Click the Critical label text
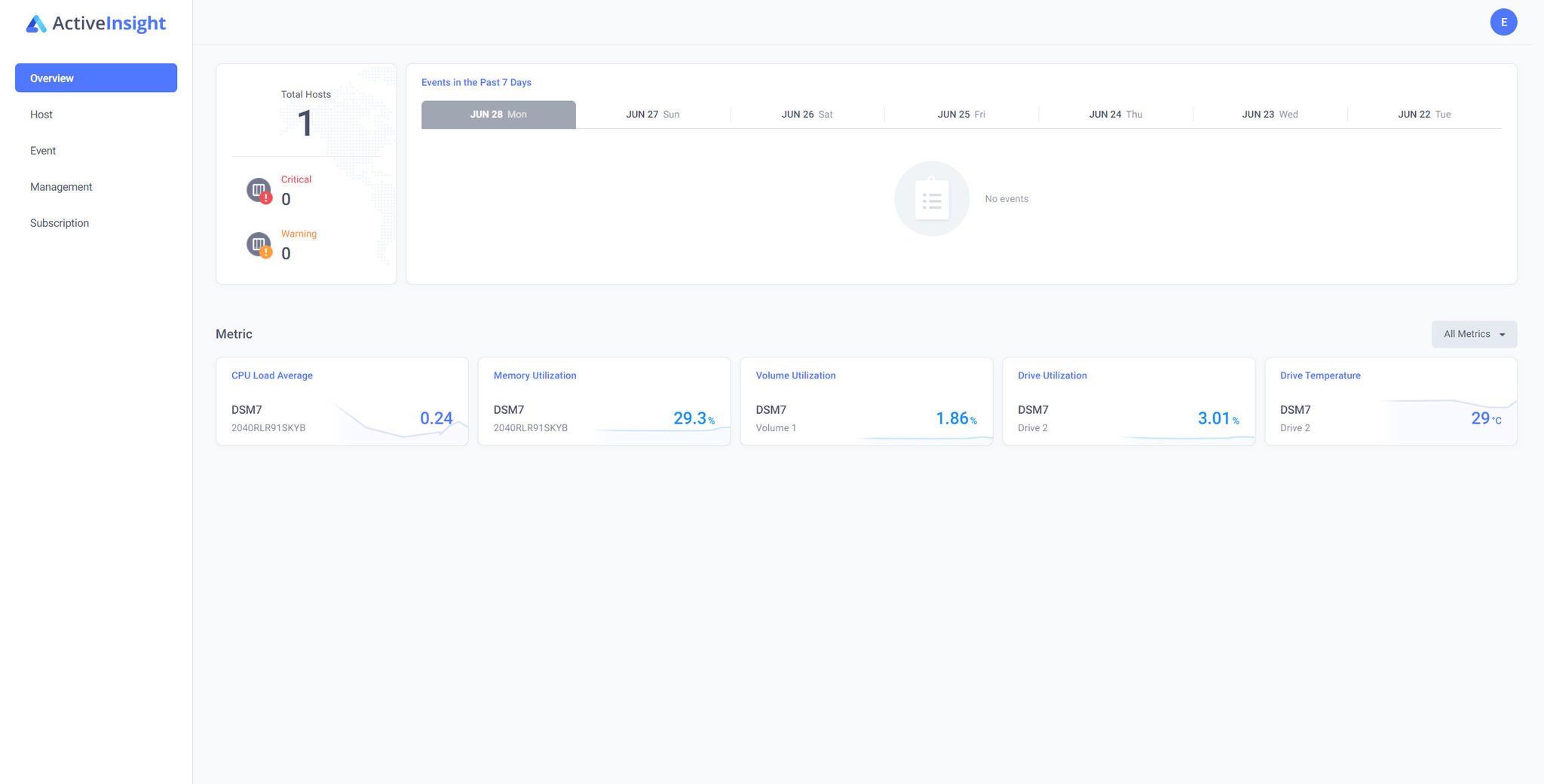 296,179
